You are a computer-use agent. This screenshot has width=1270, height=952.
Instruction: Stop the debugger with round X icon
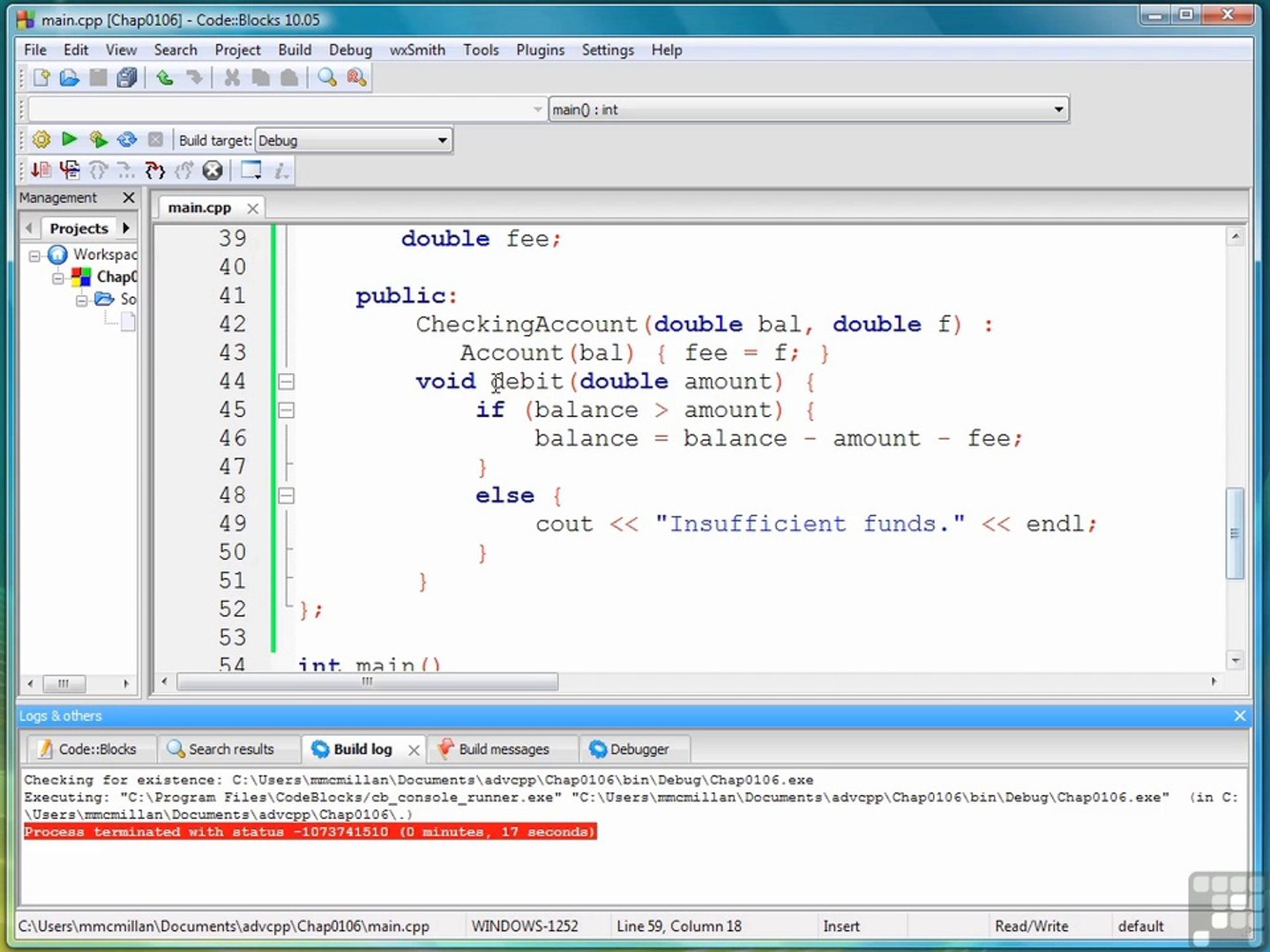point(213,170)
